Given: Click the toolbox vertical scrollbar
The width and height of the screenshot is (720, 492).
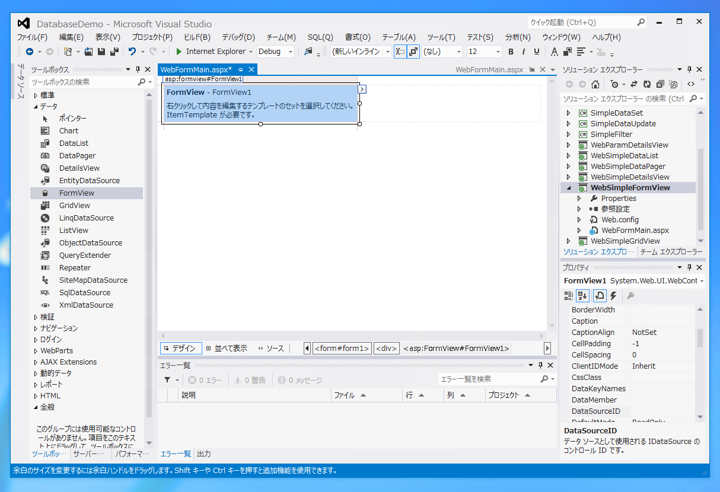Looking at the screenshot, I should 149,269.
